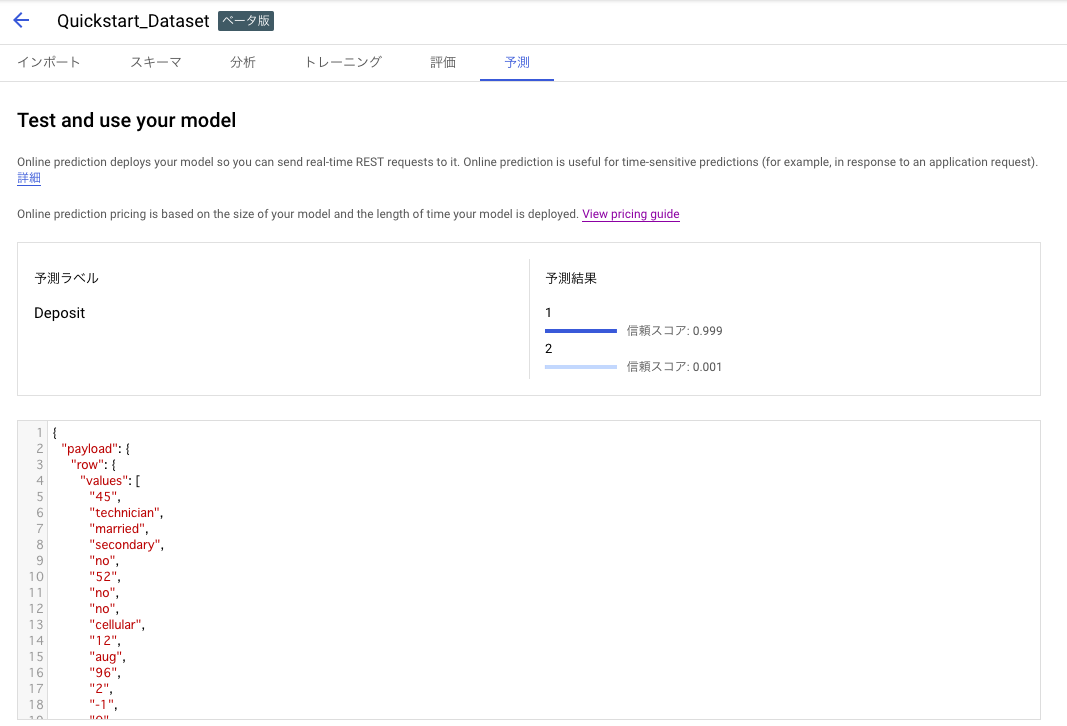
Task: Switch to the インポート tab
Action: click(x=49, y=61)
